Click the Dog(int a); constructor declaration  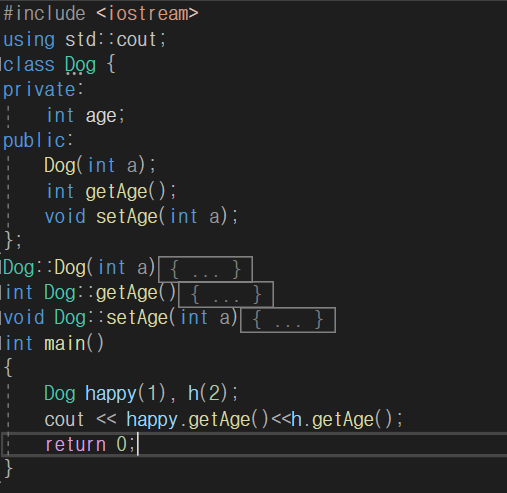[100, 166]
